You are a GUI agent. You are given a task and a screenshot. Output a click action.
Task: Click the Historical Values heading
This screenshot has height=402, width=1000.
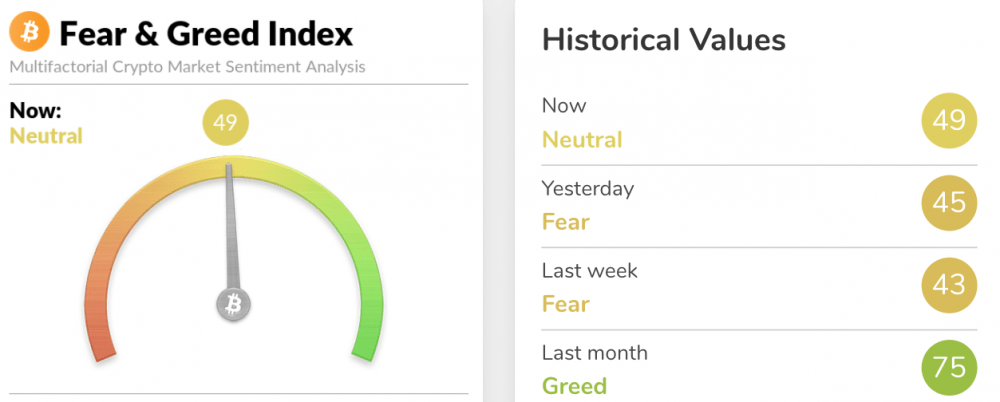pyautogui.click(x=663, y=40)
